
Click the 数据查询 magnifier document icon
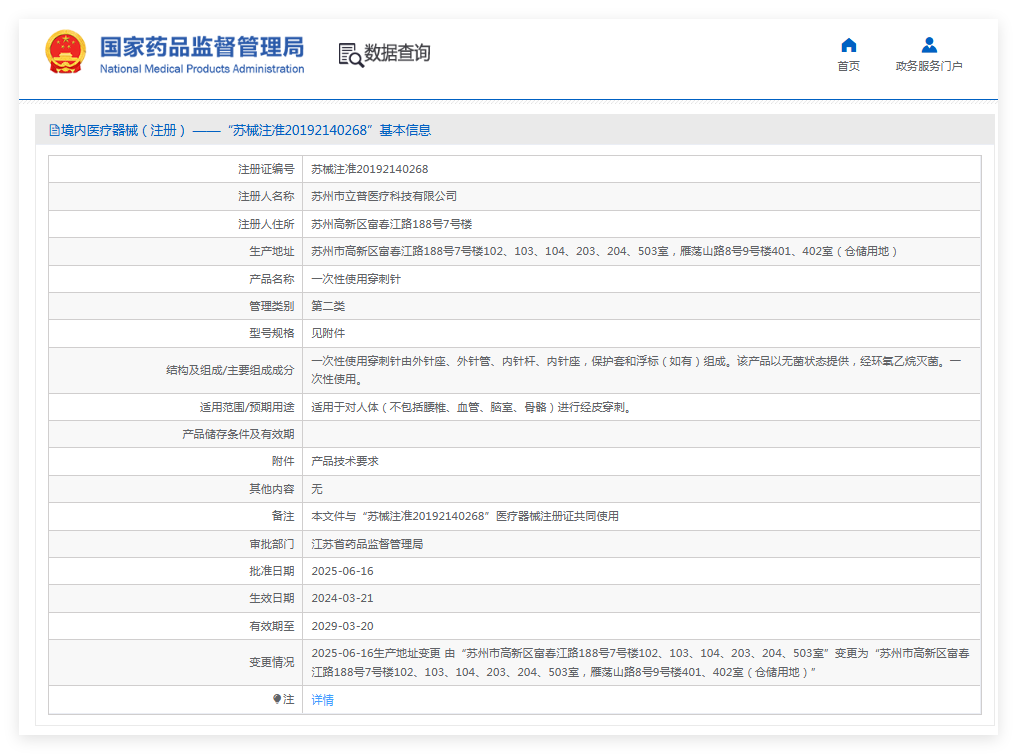[x=350, y=55]
